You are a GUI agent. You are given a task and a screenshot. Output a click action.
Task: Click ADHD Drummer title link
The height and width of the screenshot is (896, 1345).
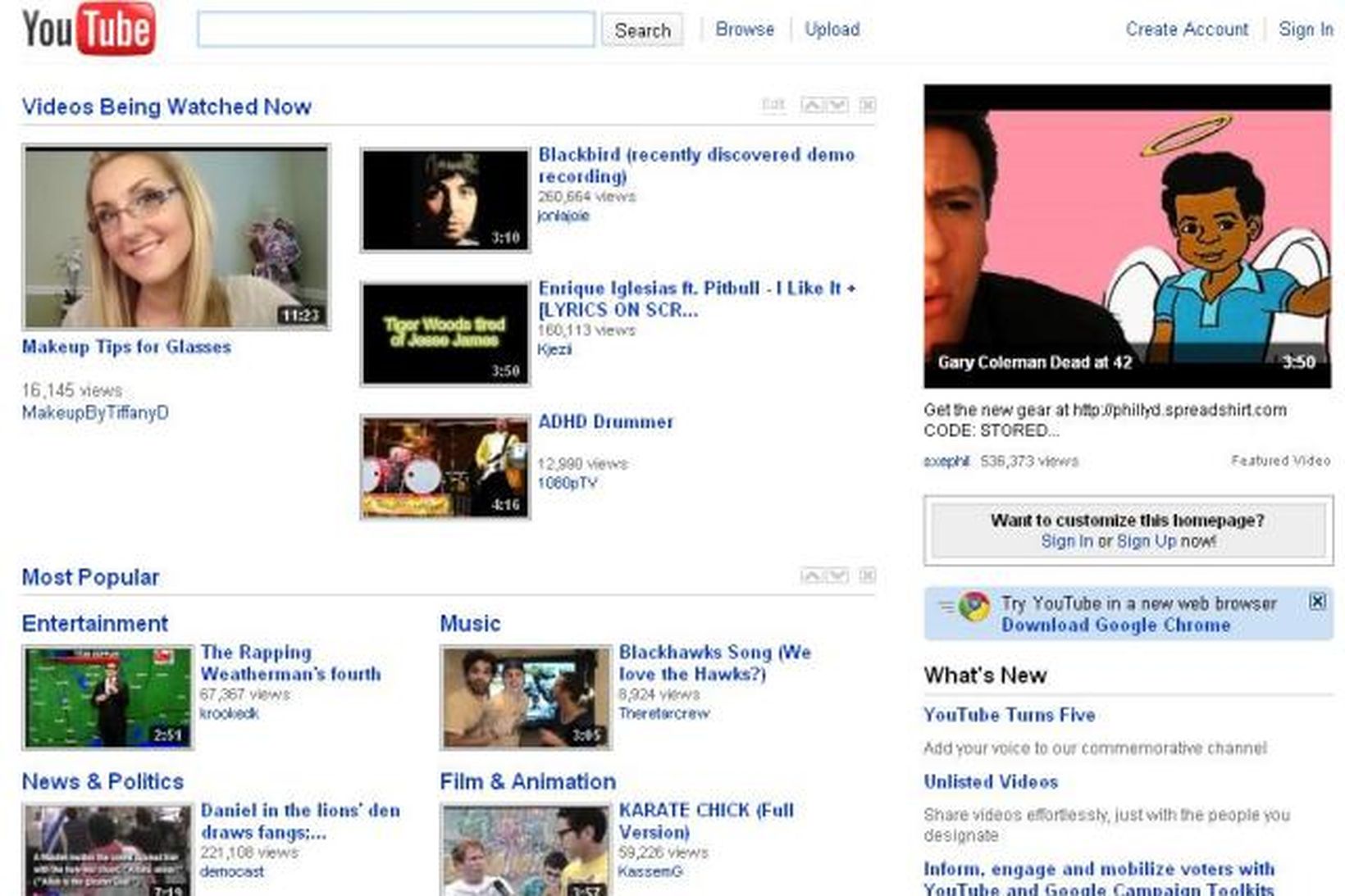605,421
